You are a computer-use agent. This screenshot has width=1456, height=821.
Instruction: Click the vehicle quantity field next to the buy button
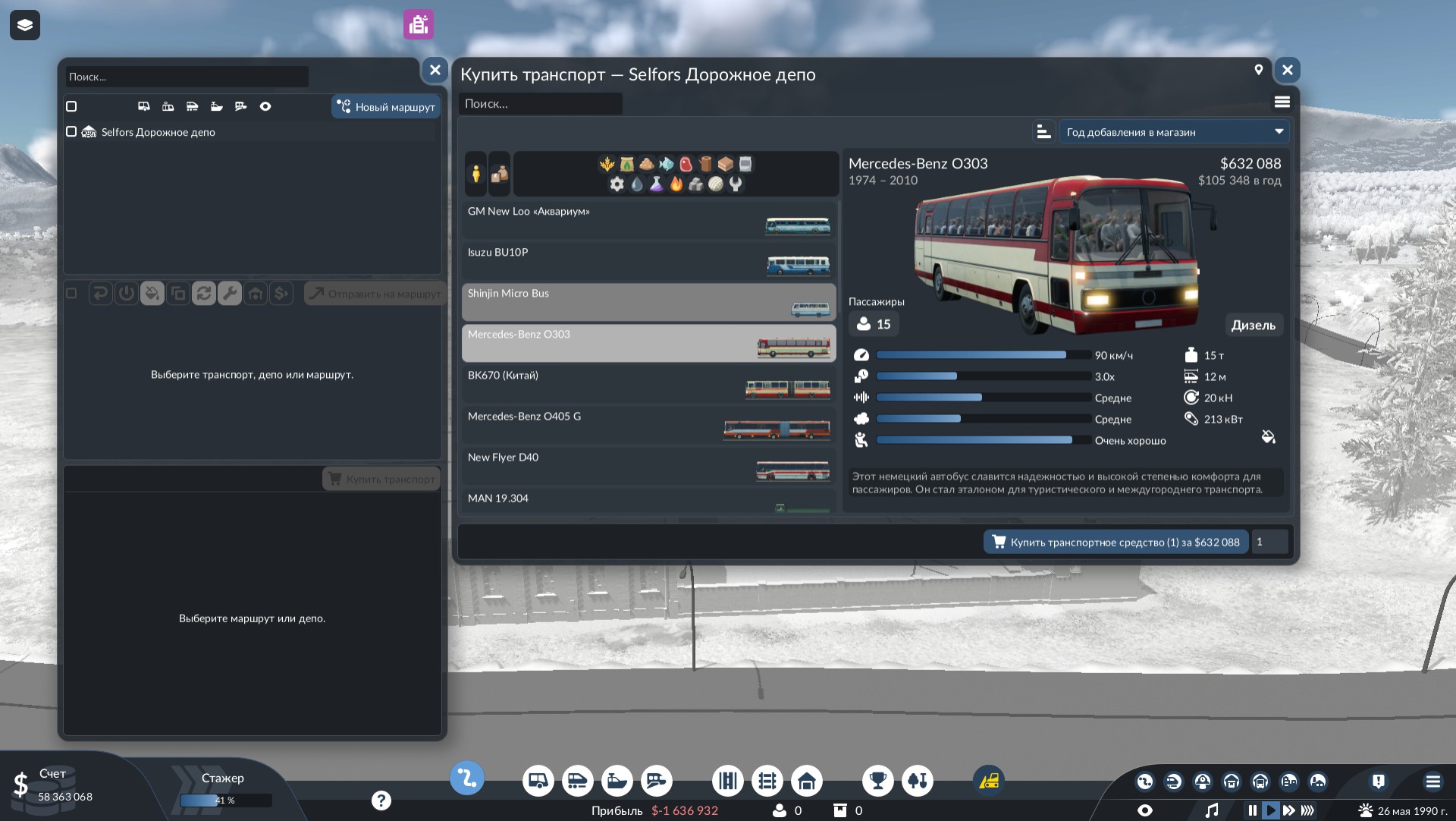point(1269,542)
